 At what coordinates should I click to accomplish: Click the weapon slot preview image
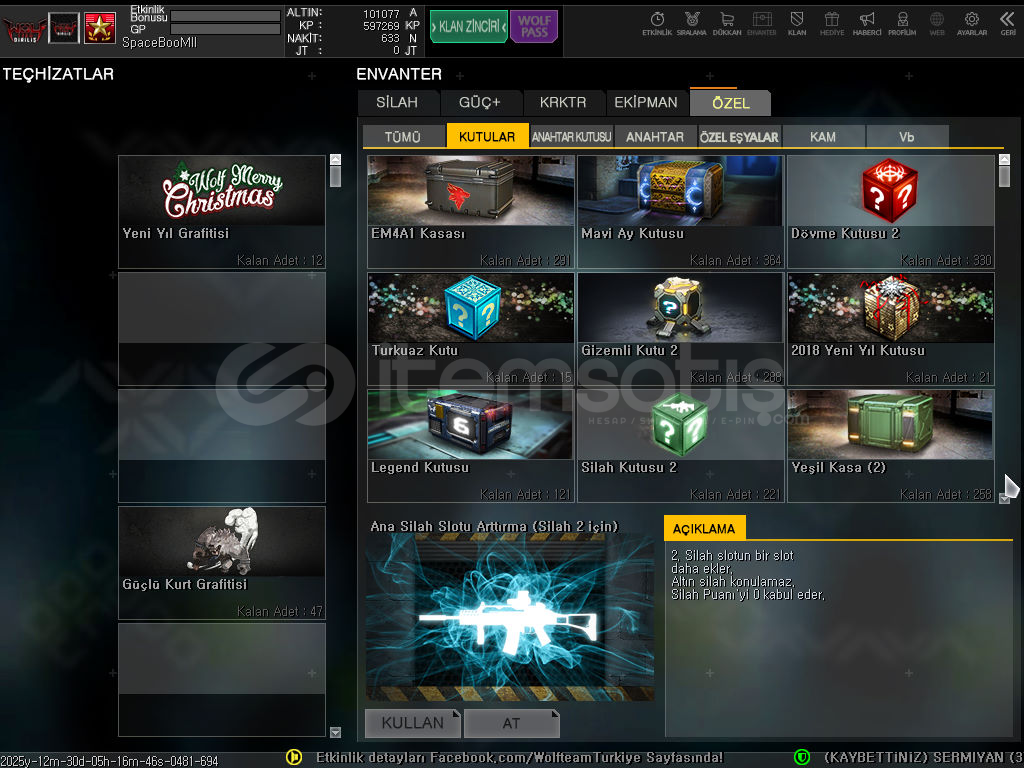click(510, 618)
